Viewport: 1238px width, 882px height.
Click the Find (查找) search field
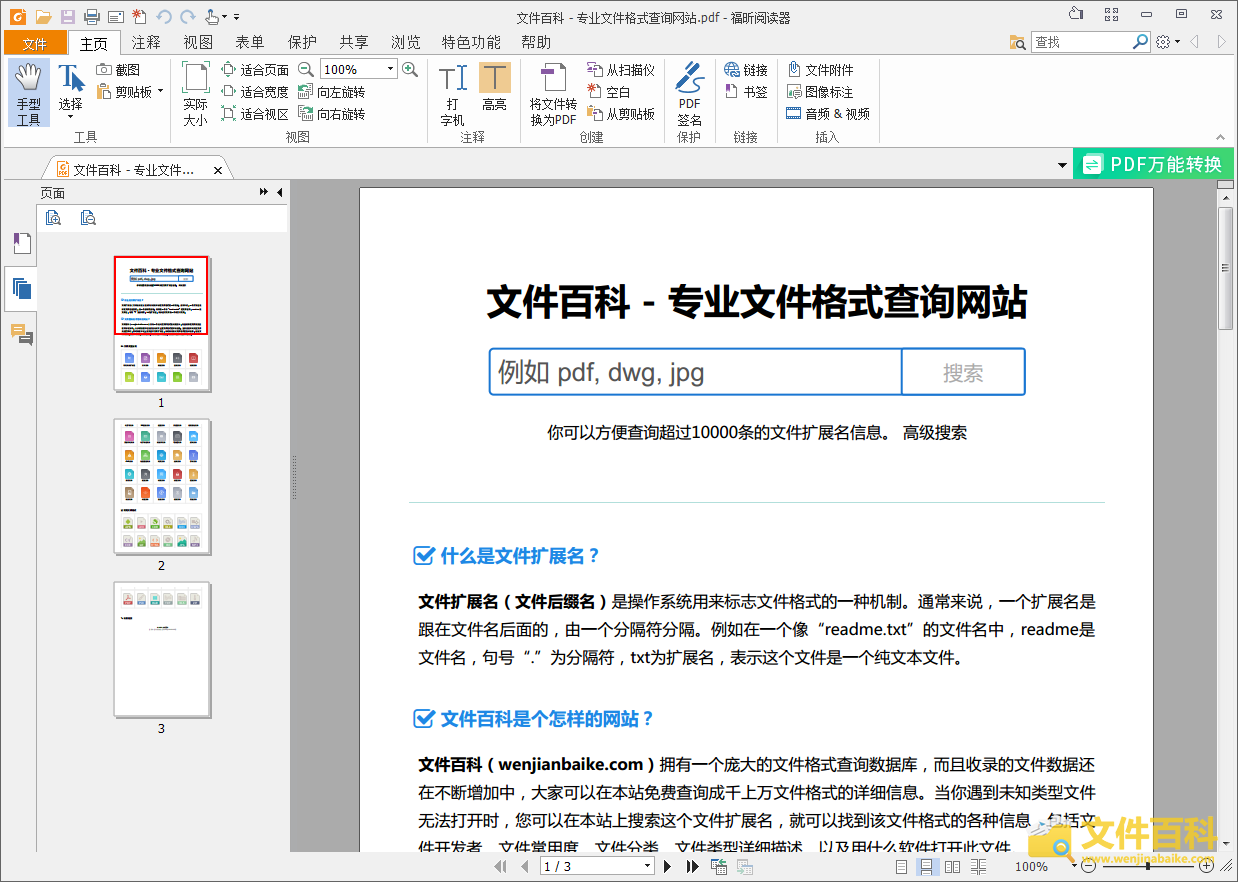coord(1082,42)
